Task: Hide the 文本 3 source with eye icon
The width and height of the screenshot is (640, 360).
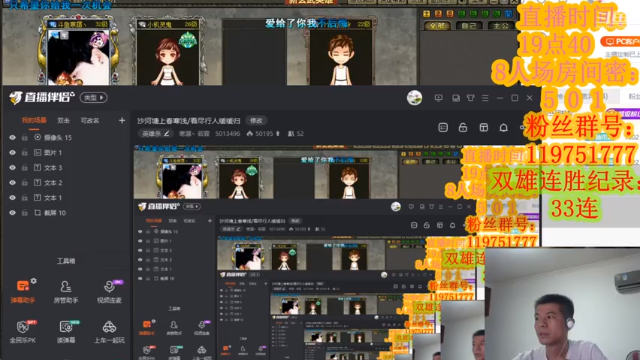Action: (13, 168)
